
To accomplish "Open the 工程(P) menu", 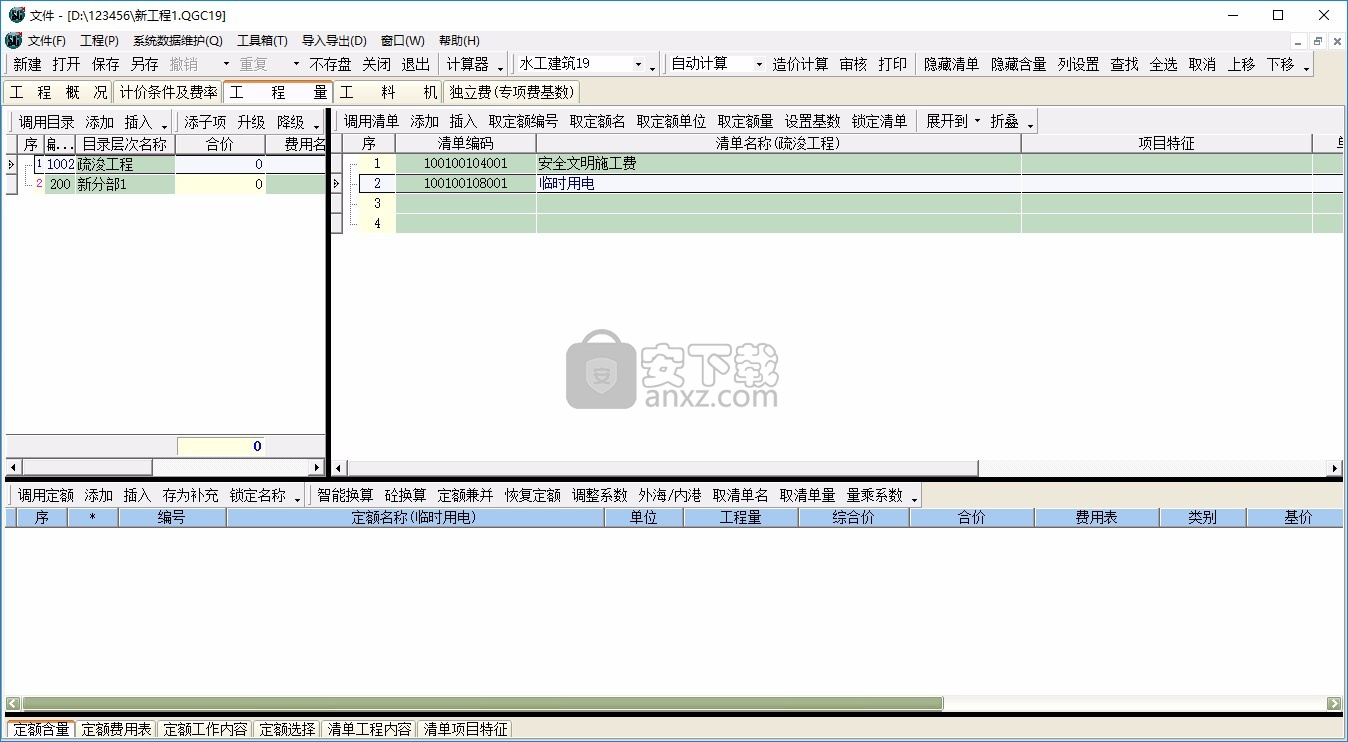I will [99, 41].
